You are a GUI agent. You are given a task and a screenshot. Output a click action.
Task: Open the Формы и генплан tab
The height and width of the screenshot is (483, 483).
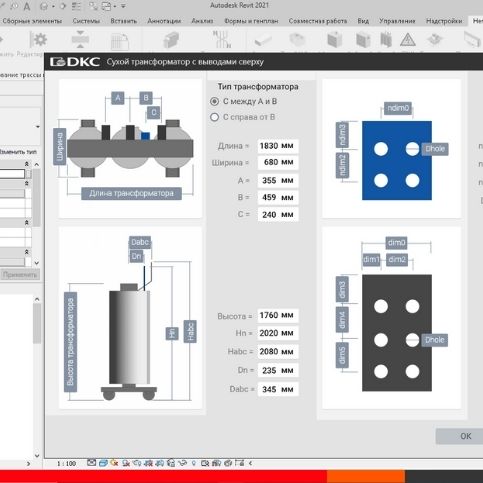coord(251,21)
